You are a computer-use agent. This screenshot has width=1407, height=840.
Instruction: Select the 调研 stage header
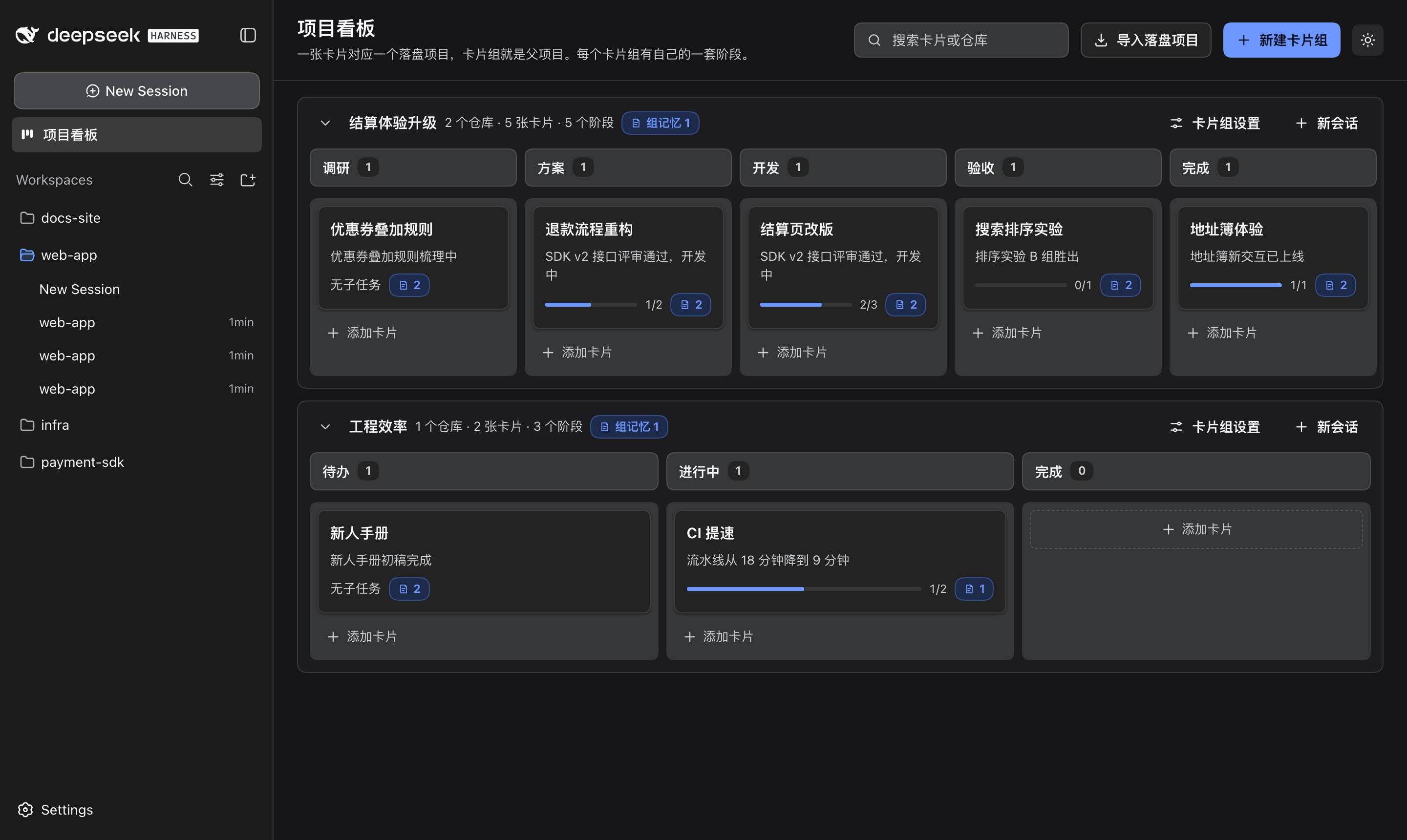[x=413, y=168]
